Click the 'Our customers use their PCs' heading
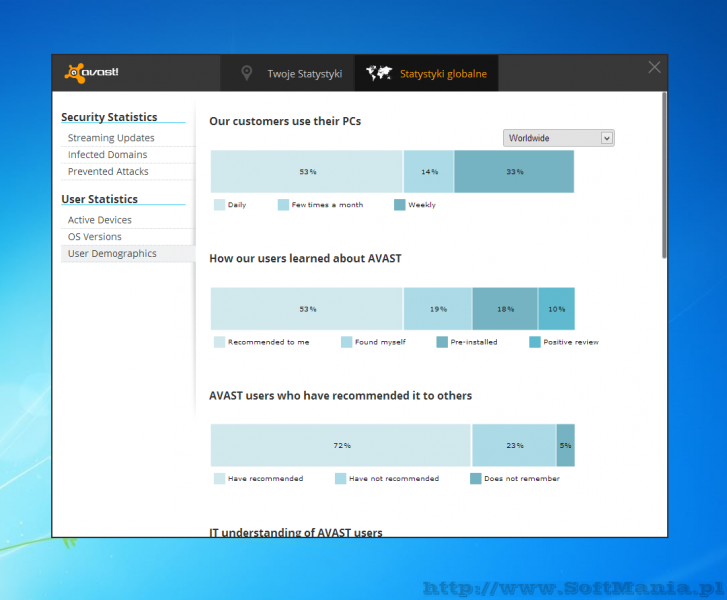The image size is (727, 600). 285,121
